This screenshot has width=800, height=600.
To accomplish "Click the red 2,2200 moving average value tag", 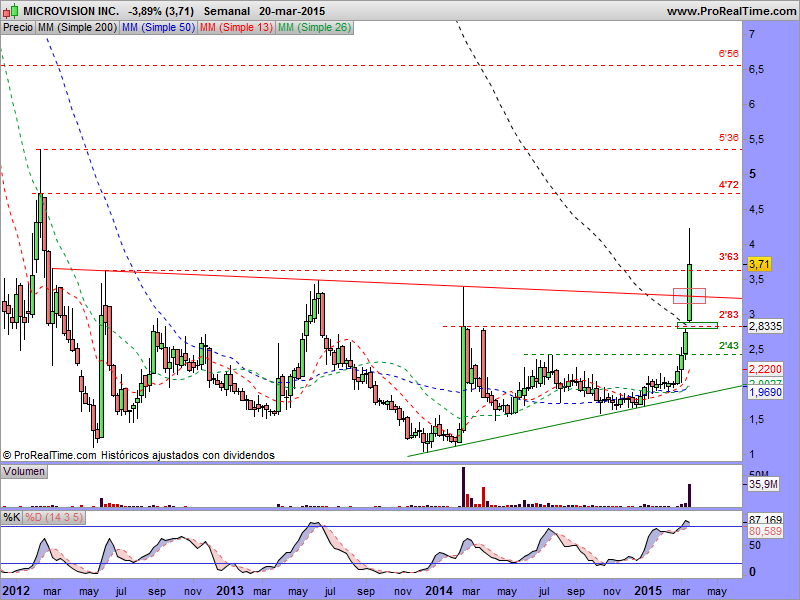I will click(765, 369).
